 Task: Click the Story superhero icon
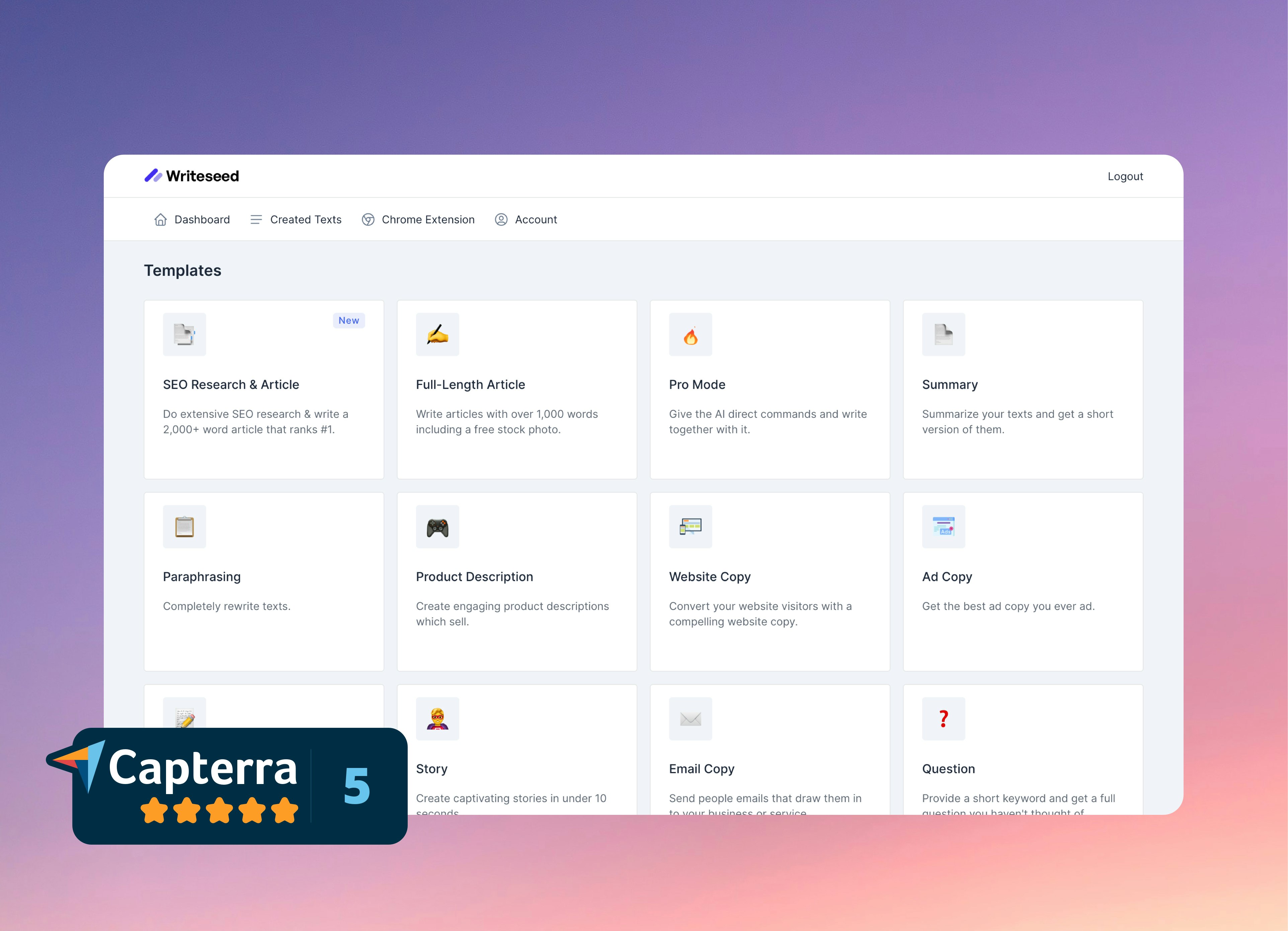click(x=437, y=718)
